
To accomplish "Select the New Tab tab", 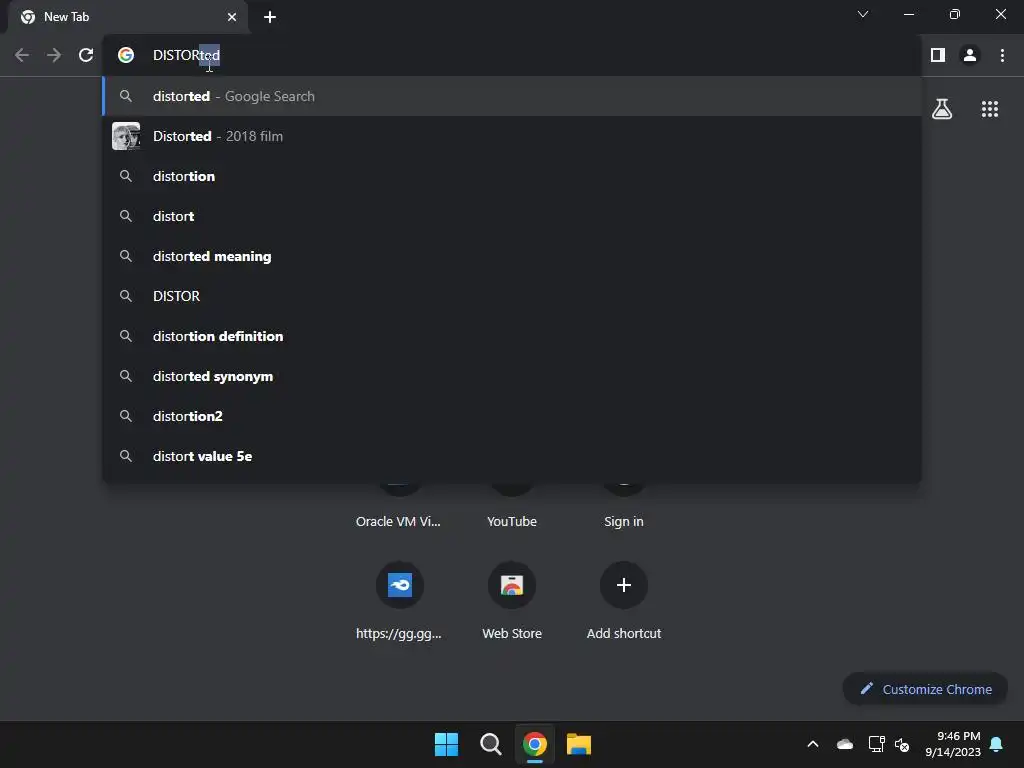I will click(128, 17).
